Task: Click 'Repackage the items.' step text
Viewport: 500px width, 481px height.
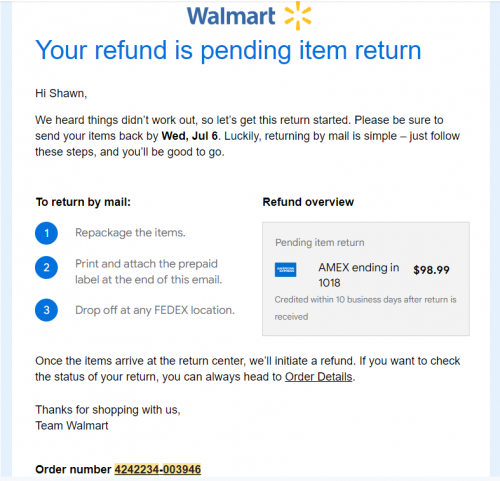Action: tap(130, 232)
